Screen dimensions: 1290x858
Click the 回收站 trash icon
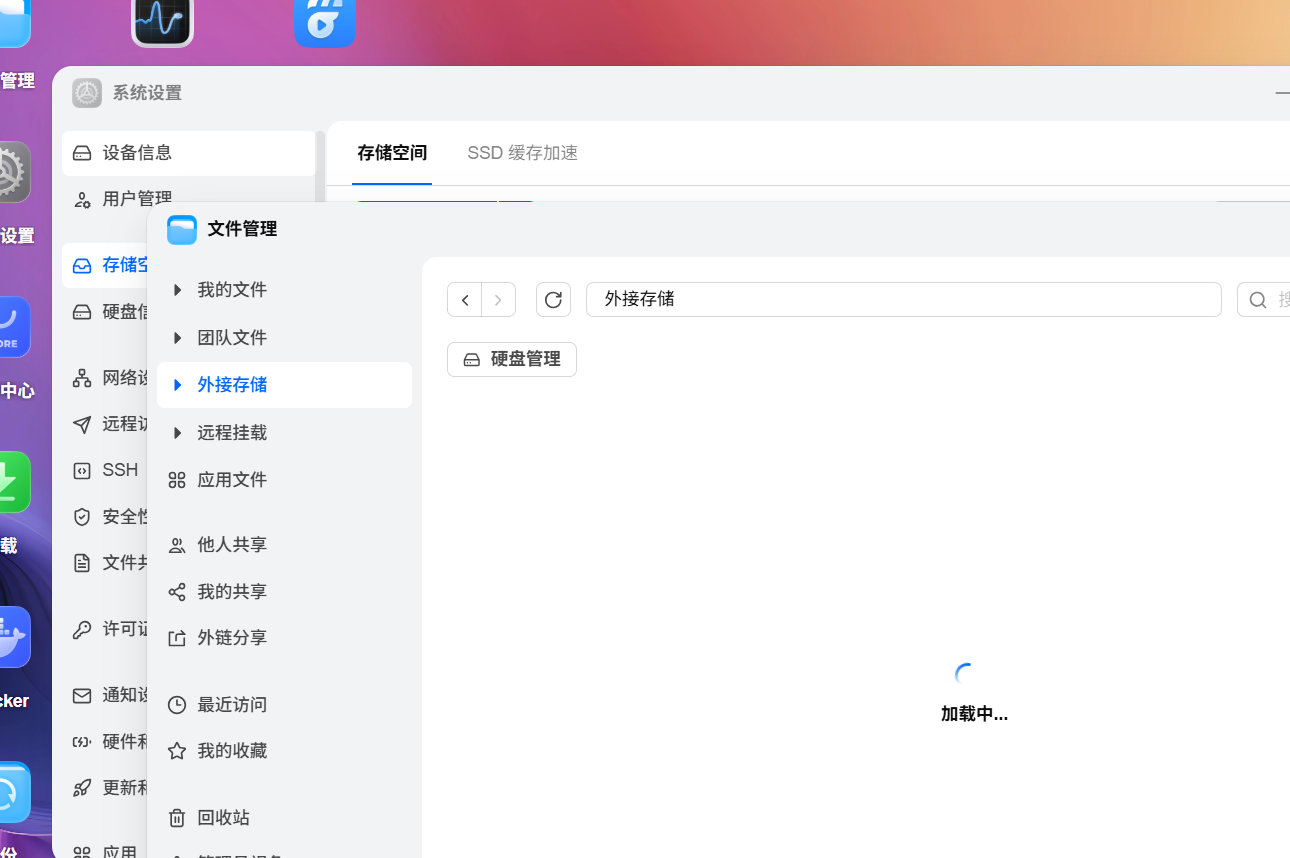[177, 818]
